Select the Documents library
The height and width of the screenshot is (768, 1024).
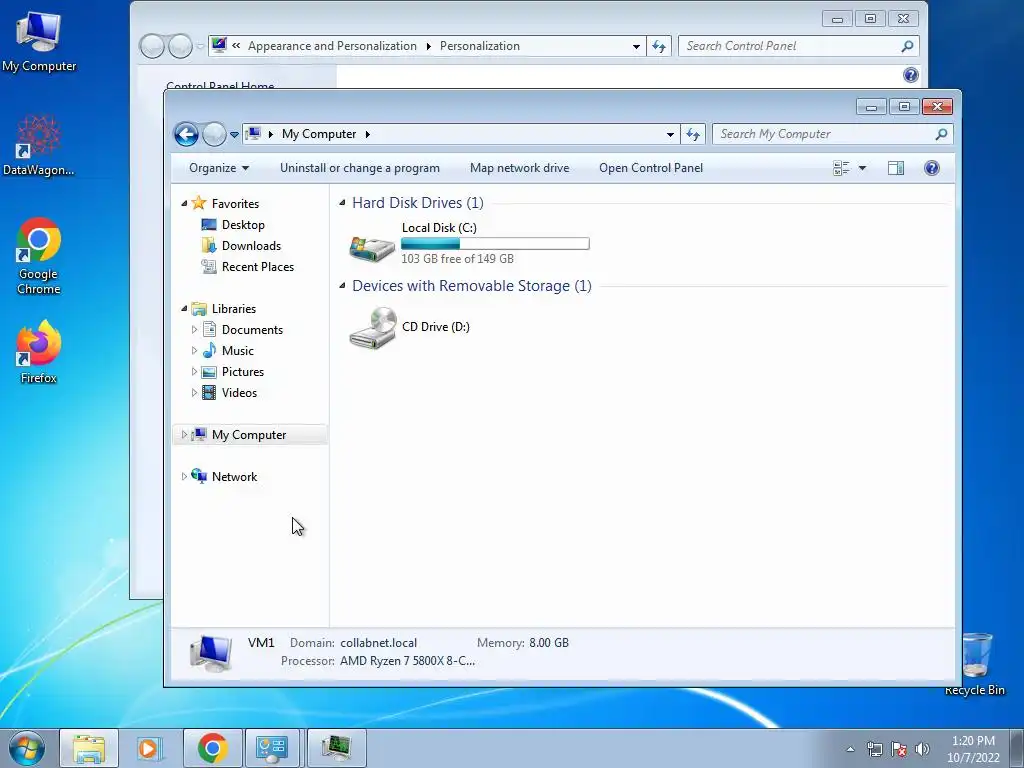252,330
